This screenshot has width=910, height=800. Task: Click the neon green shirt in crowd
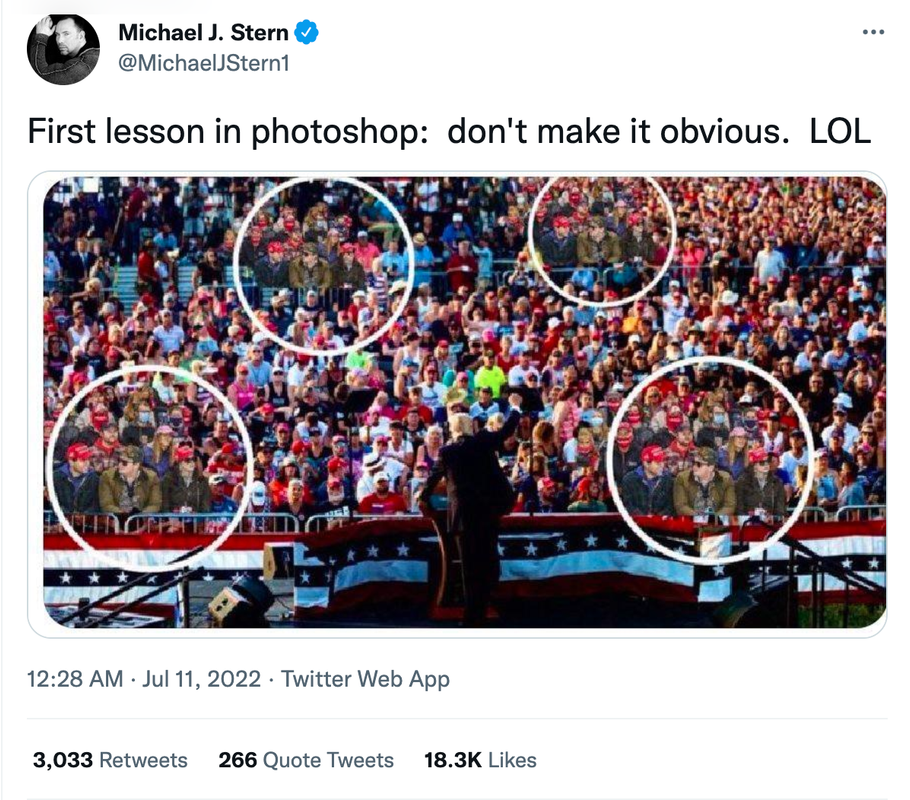(490, 379)
